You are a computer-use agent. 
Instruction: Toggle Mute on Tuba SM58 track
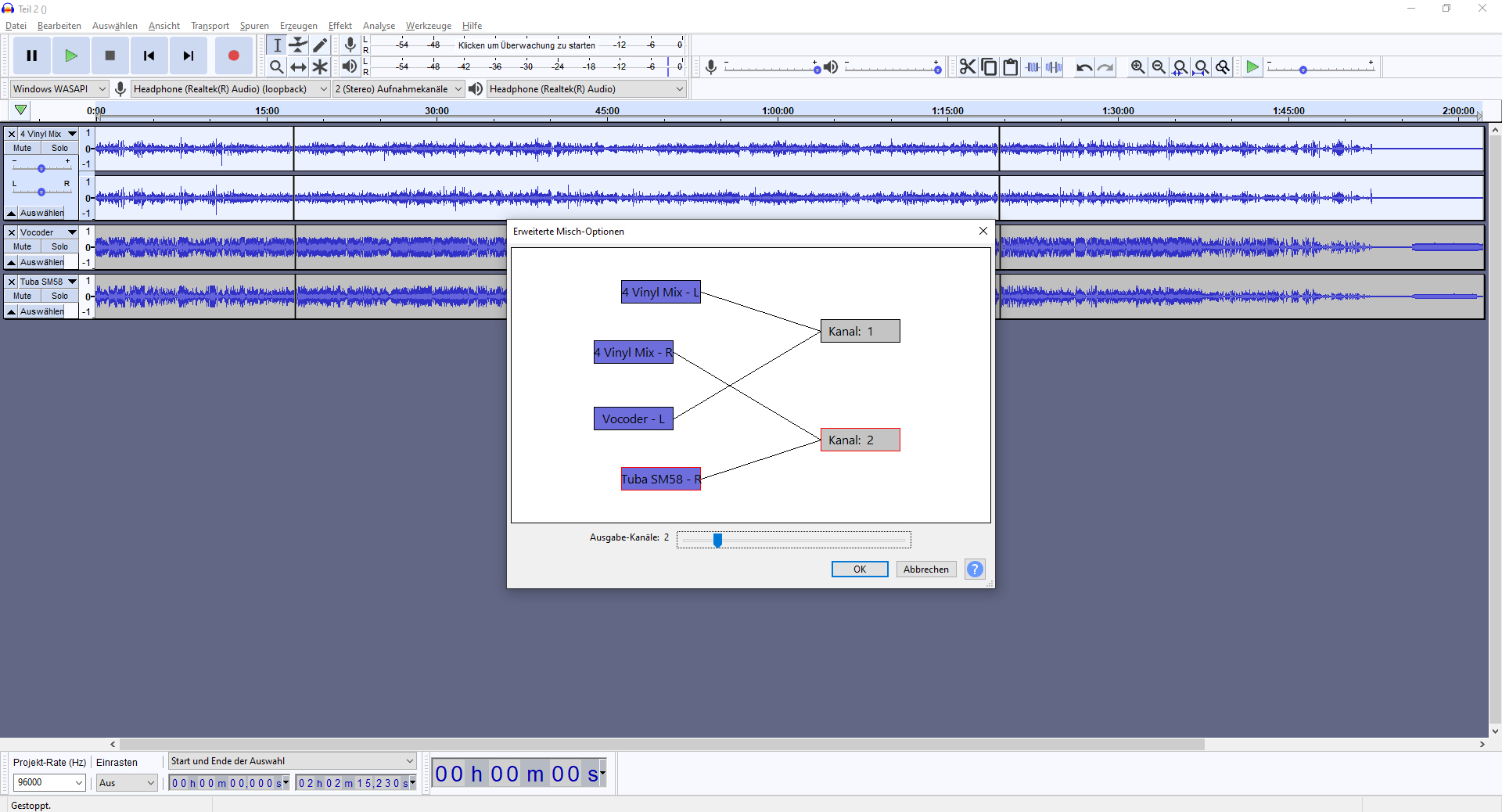pyautogui.click(x=23, y=296)
